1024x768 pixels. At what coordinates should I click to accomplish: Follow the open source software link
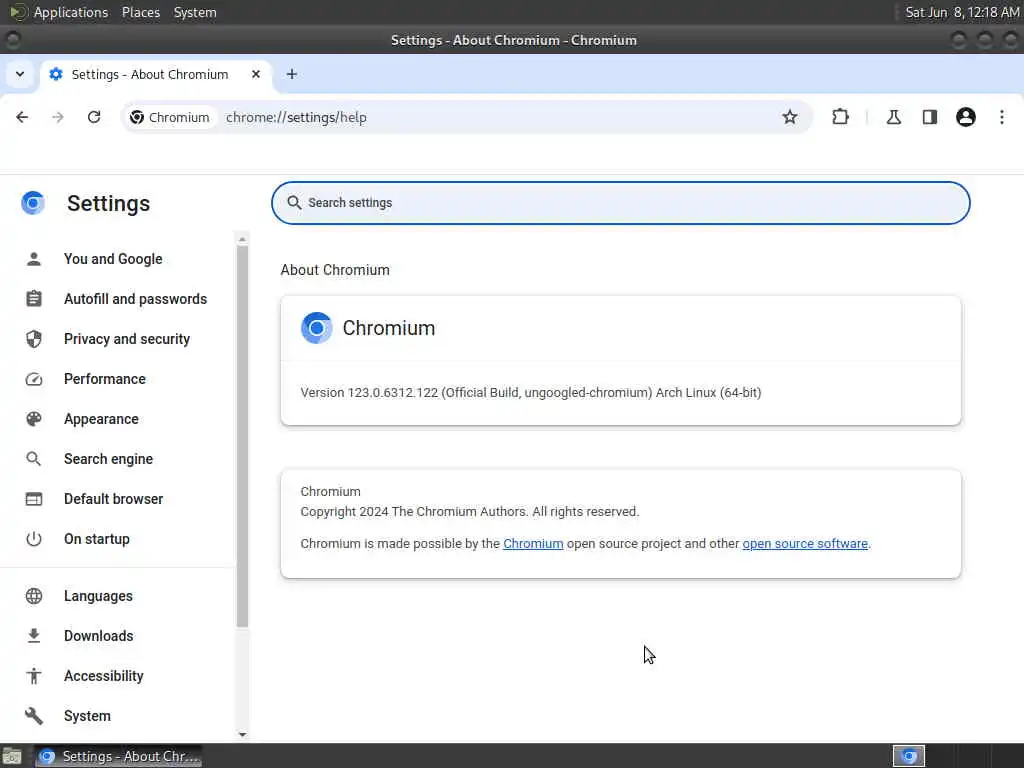click(x=805, y=544)
